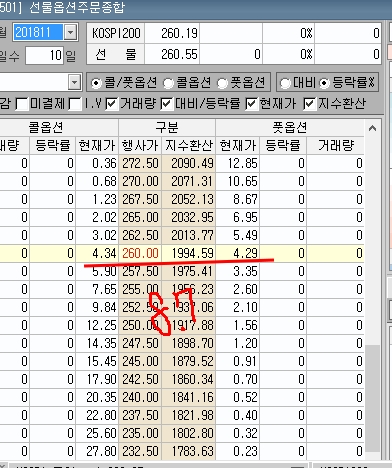Click call price 7.65

pyautogui.click(x=97, y=289)
